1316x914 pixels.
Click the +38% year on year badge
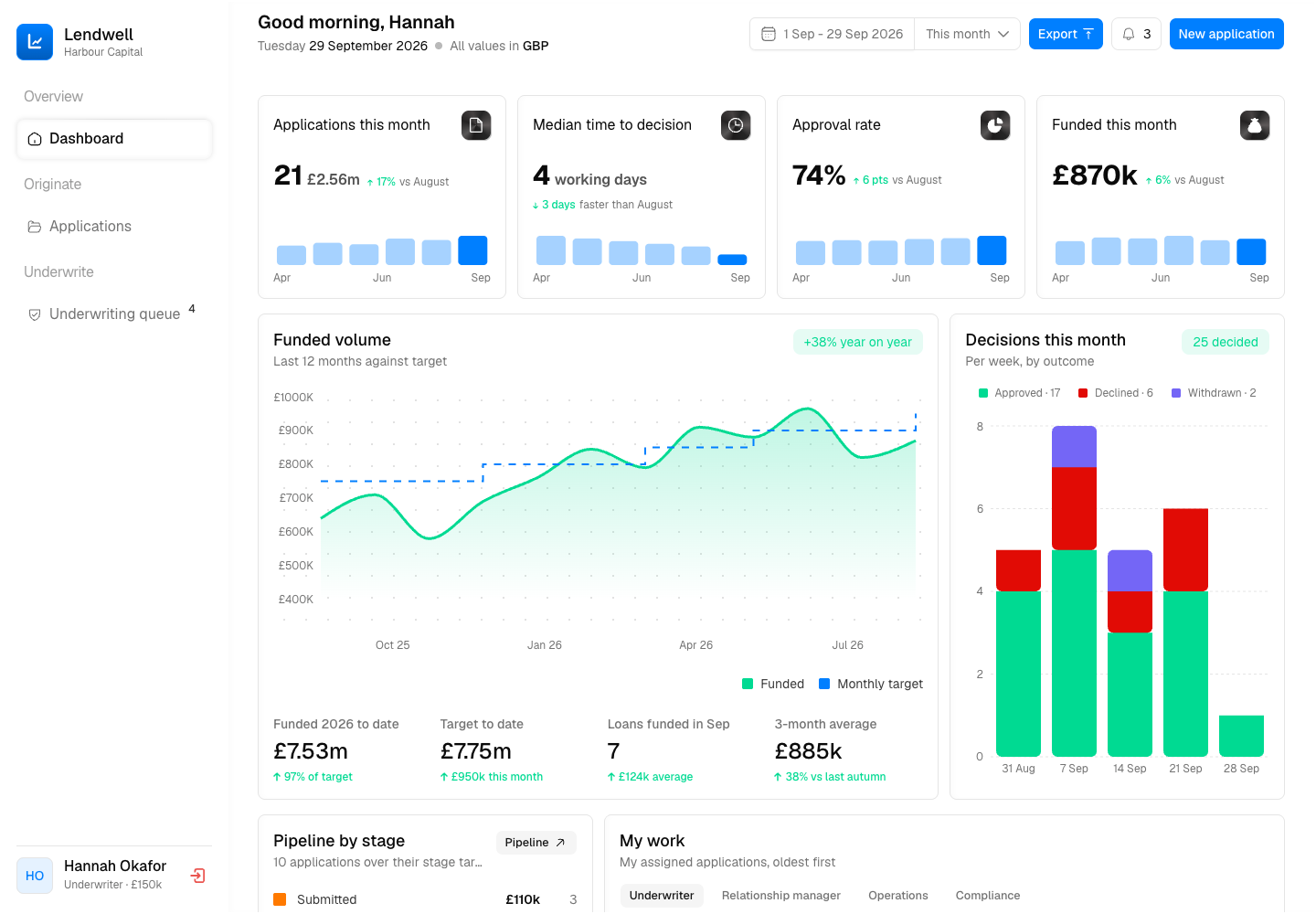858,342
